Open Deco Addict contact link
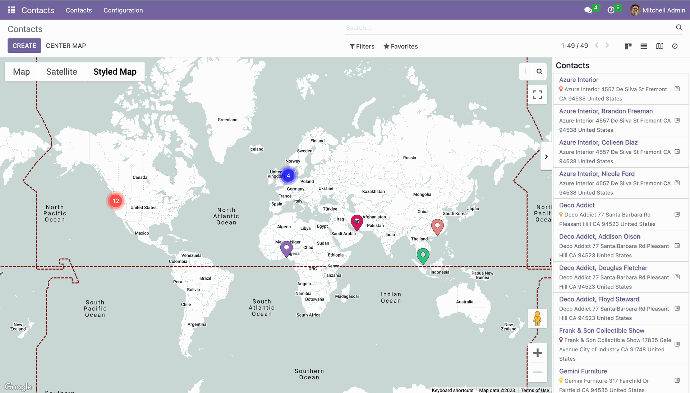 coord(576,205)
